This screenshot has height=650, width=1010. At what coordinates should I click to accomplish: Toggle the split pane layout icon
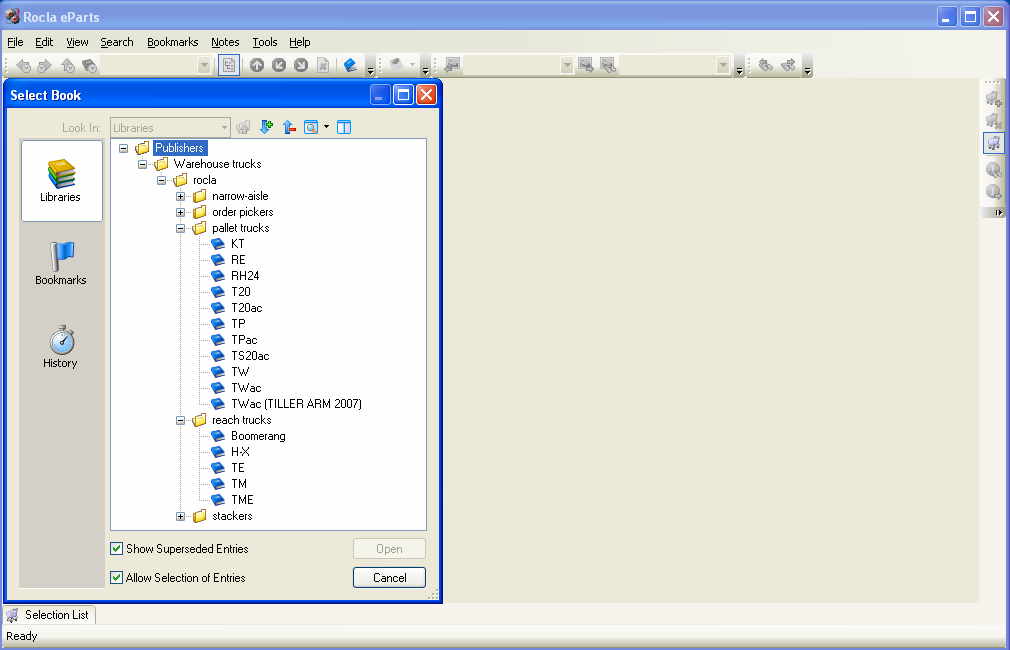[x=344, y=127]
